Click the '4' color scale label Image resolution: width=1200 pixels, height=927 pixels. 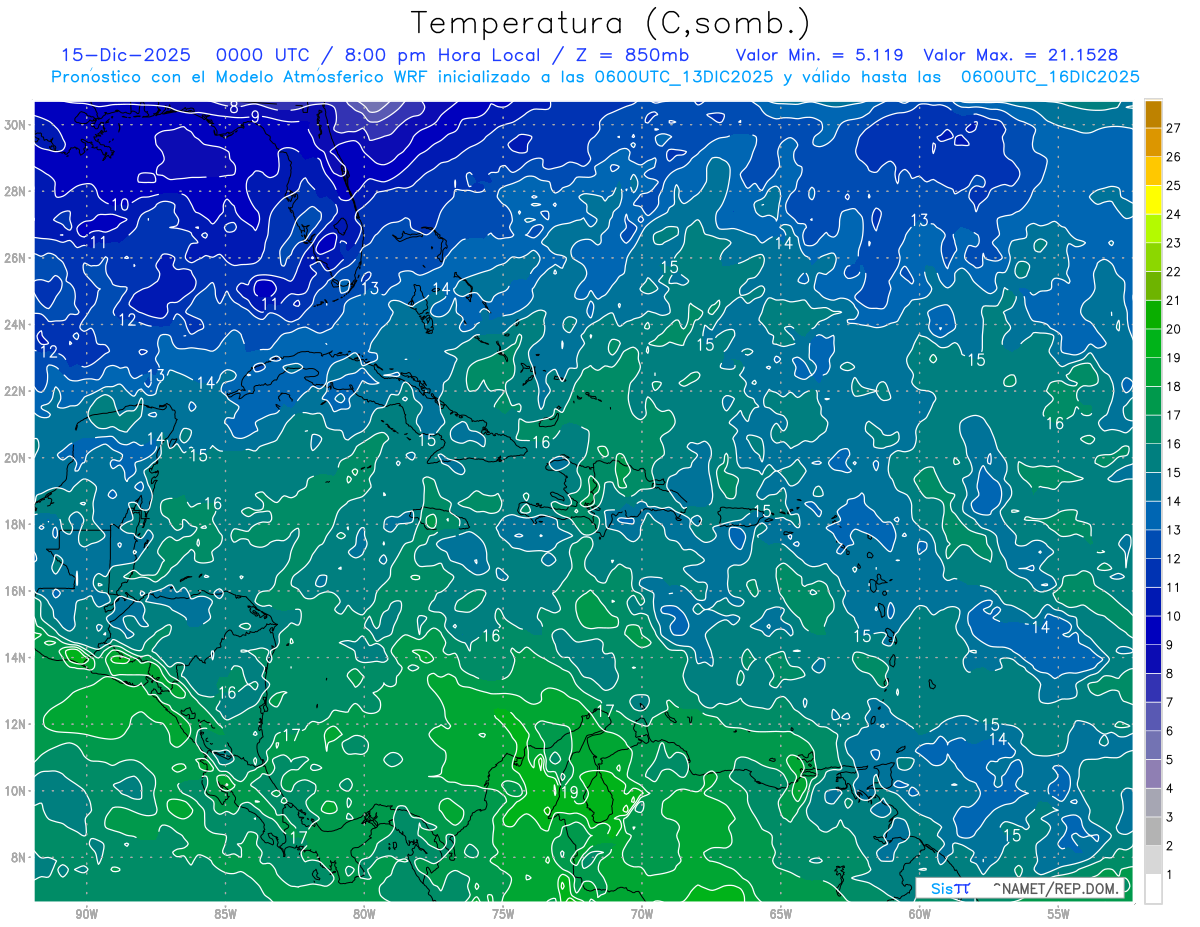coord(1170,789)
